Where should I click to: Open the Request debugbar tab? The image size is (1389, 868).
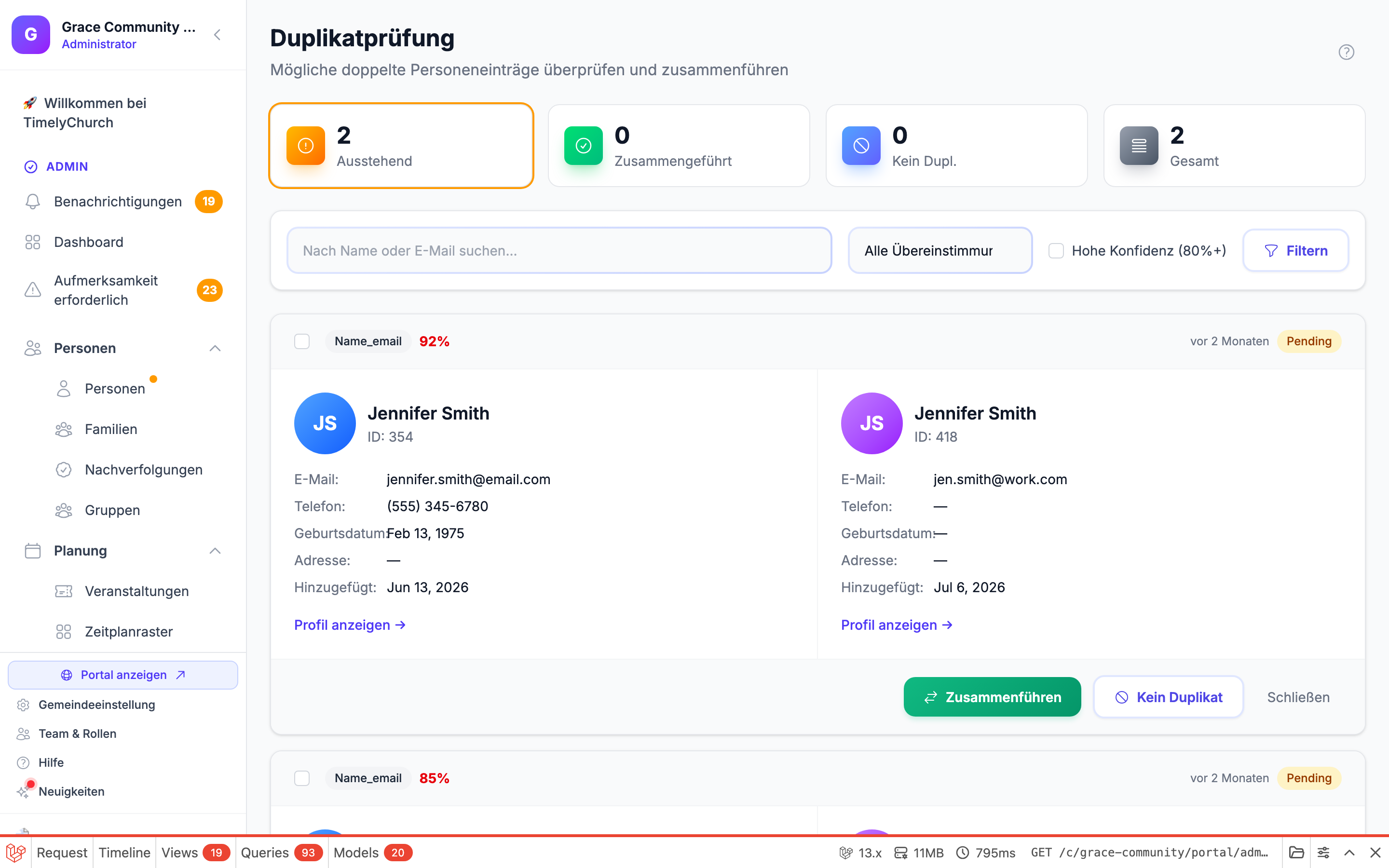coord(61,853)
